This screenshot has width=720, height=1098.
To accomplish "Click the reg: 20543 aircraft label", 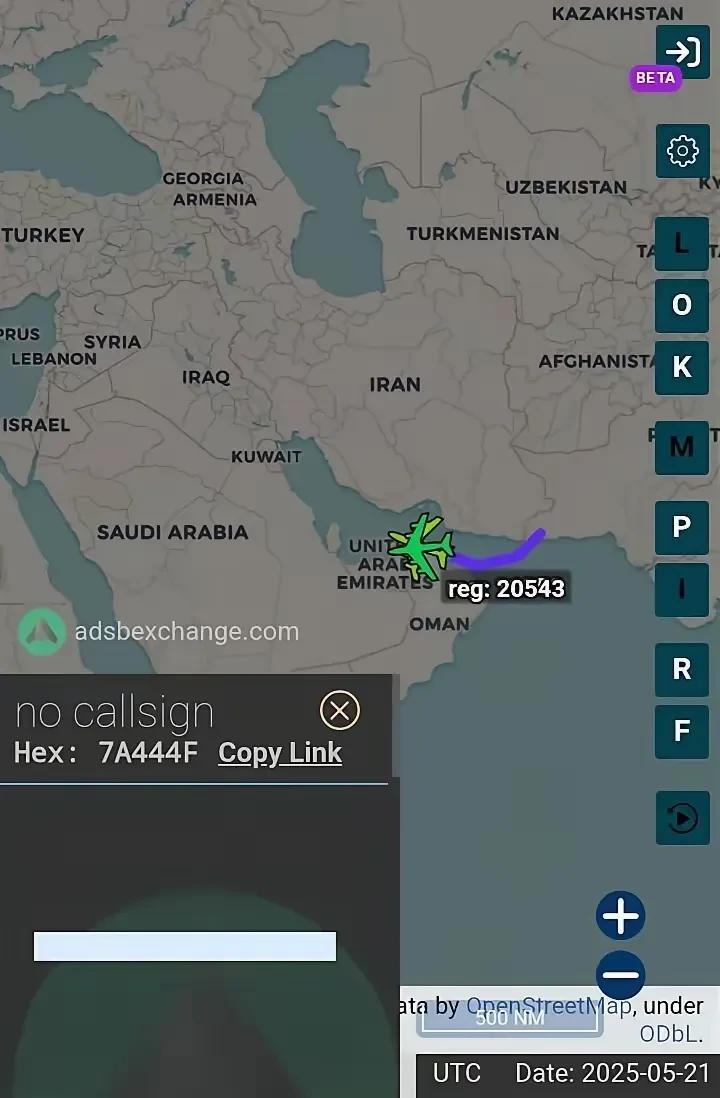I will pos(506,589).
